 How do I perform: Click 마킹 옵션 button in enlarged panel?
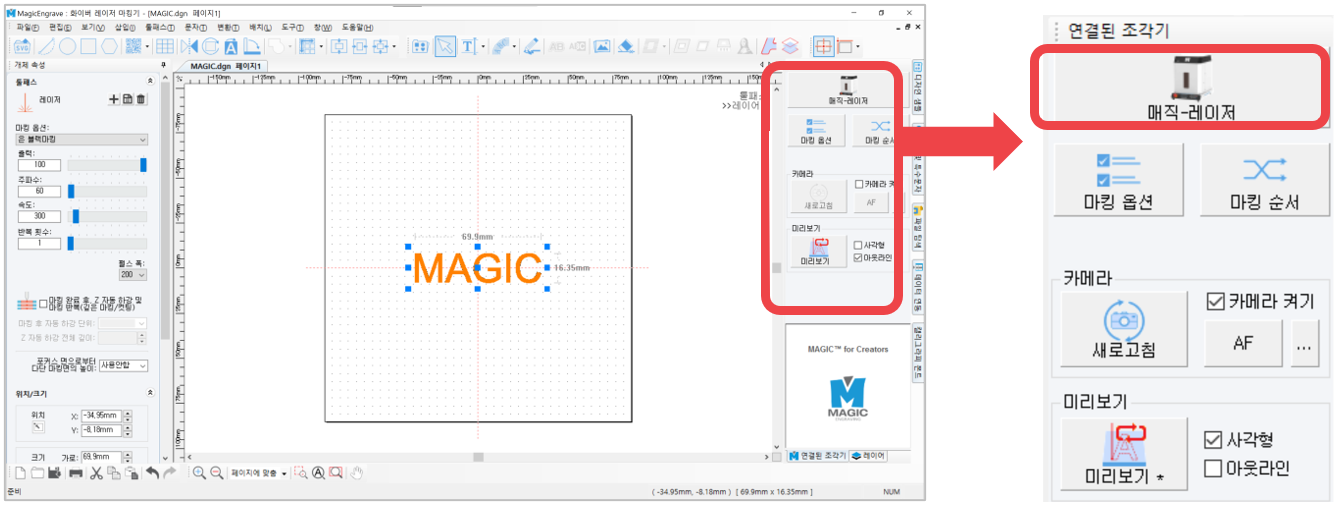(1118, 179)
